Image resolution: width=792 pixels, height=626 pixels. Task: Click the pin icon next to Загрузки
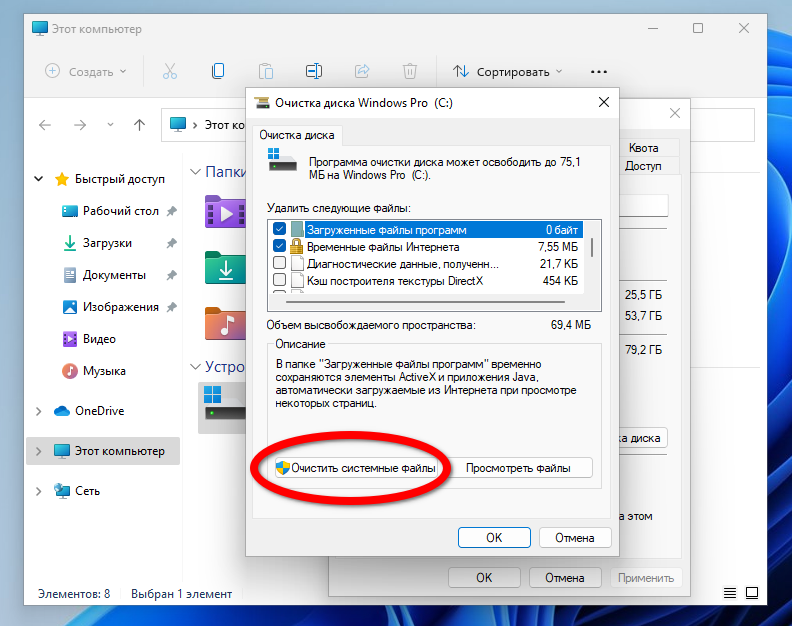pos(172,243)
